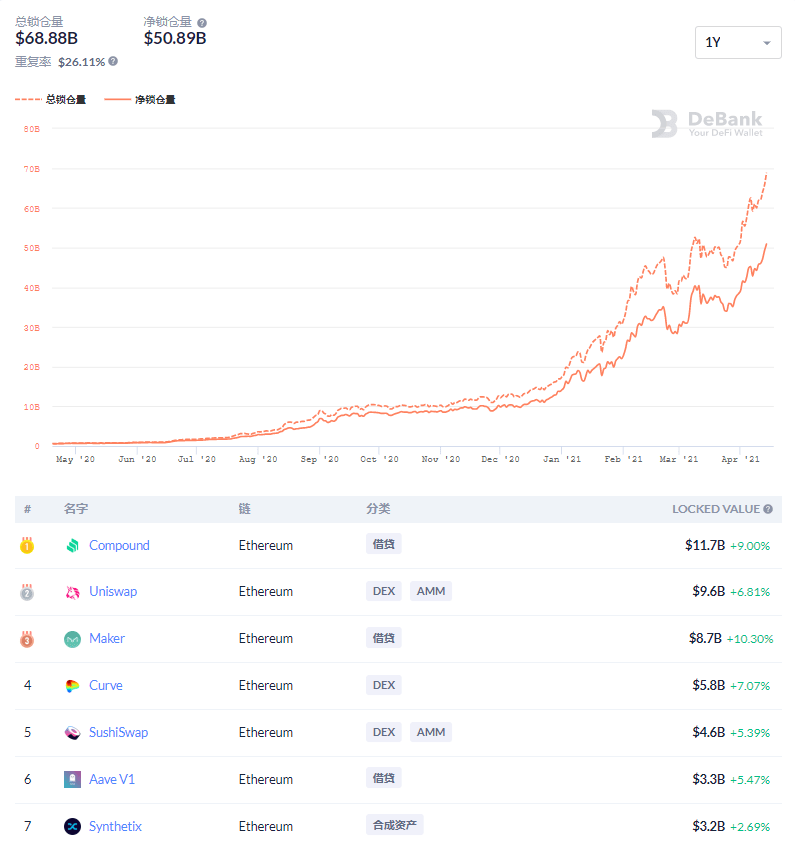Click help icon next to 净锁仓量

point(202,23)
